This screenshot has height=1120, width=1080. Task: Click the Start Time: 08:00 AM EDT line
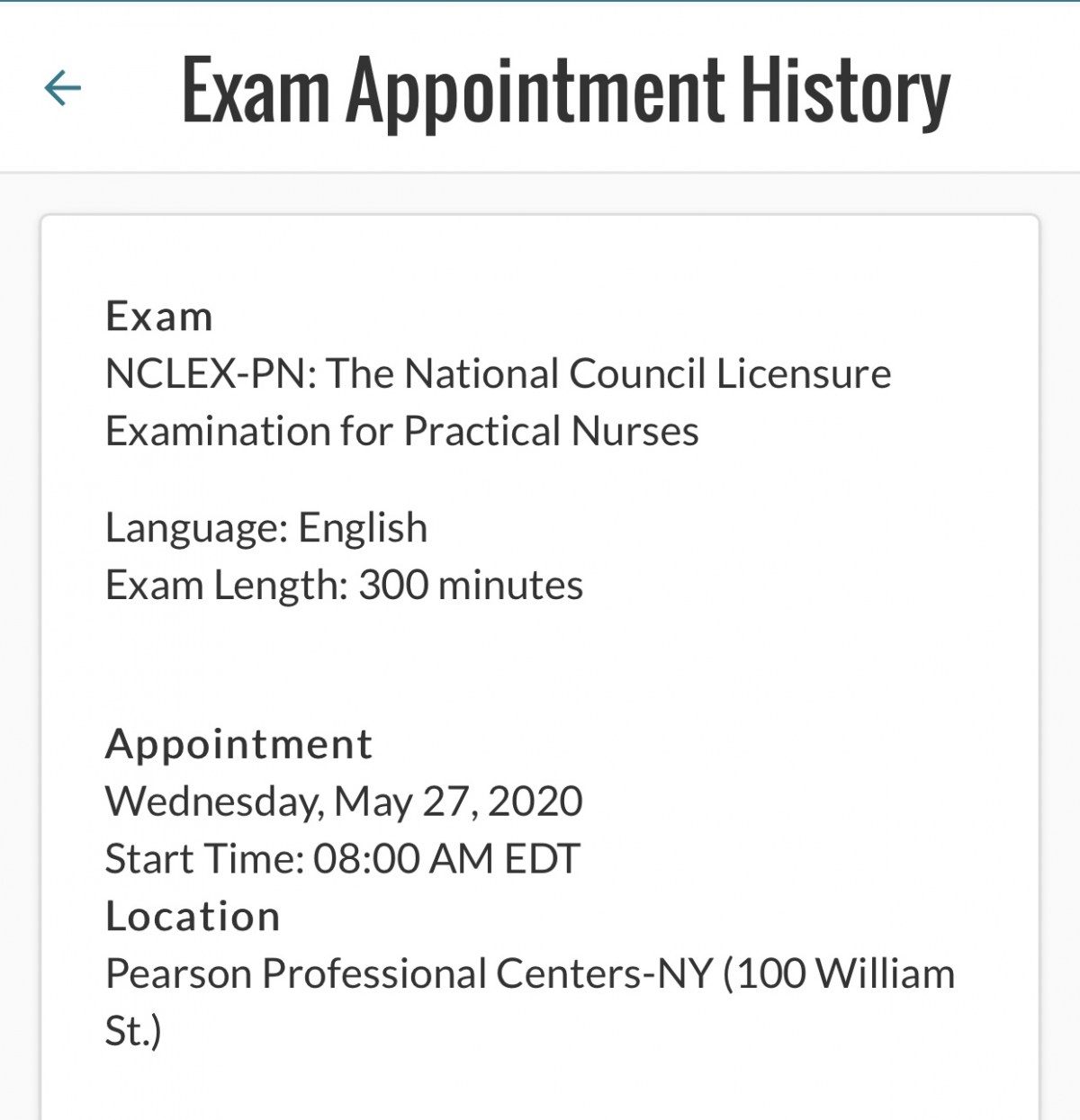[x=343, y=859]
